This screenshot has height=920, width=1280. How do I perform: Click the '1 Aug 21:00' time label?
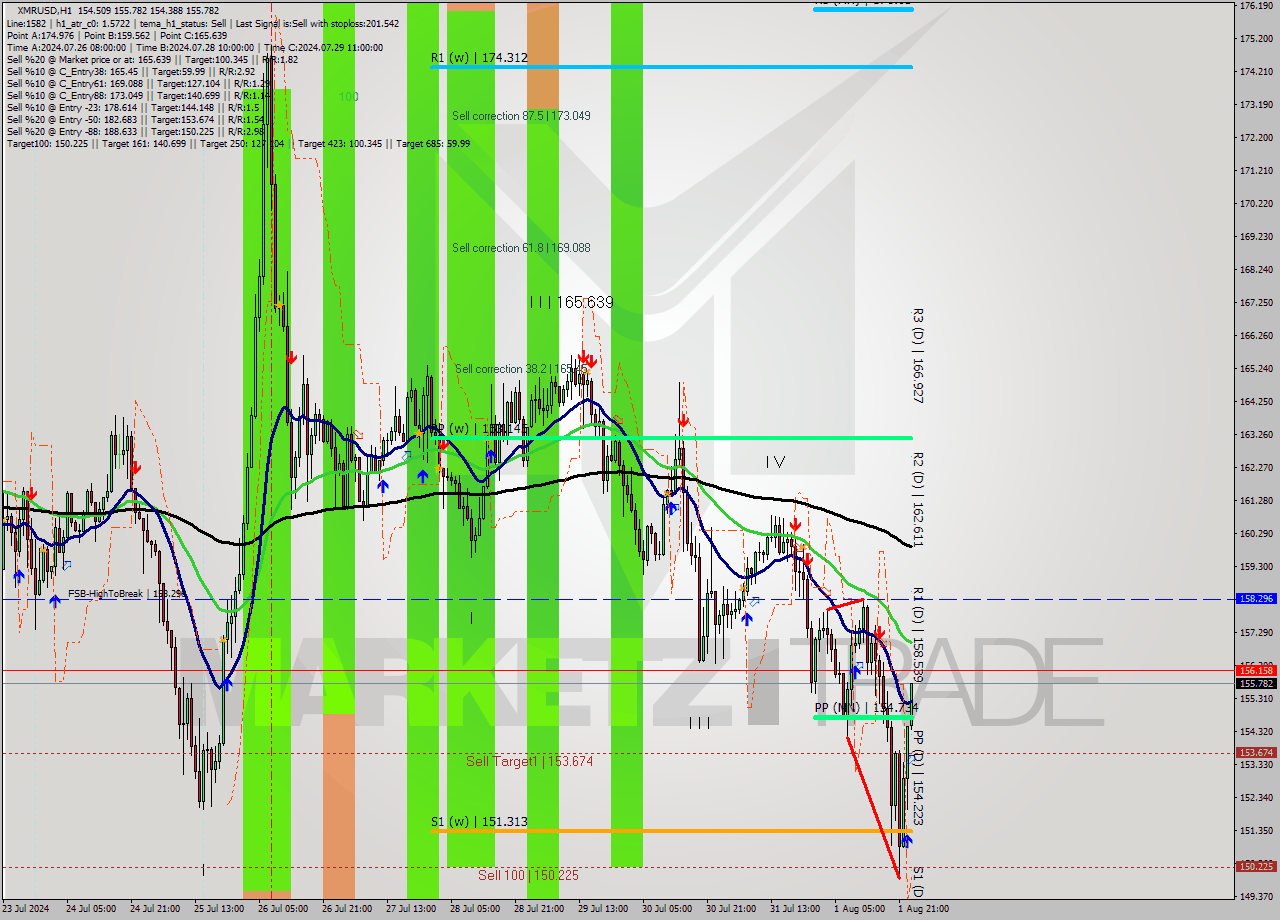pos(923,909)
